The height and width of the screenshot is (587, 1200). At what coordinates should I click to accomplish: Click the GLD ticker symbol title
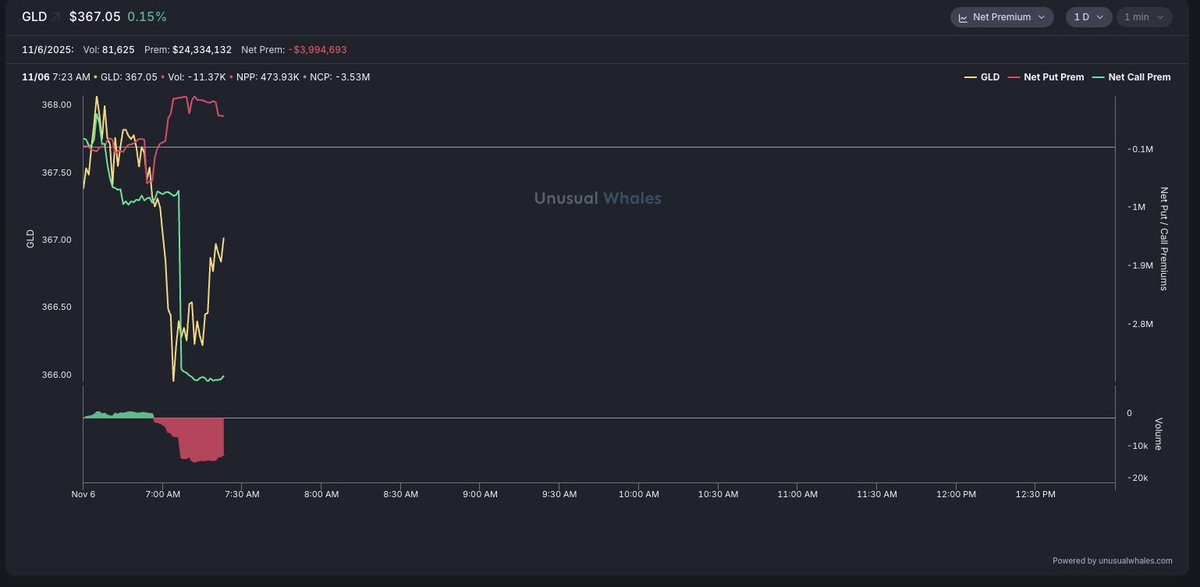pyautogui.click(x=33, y=17)
